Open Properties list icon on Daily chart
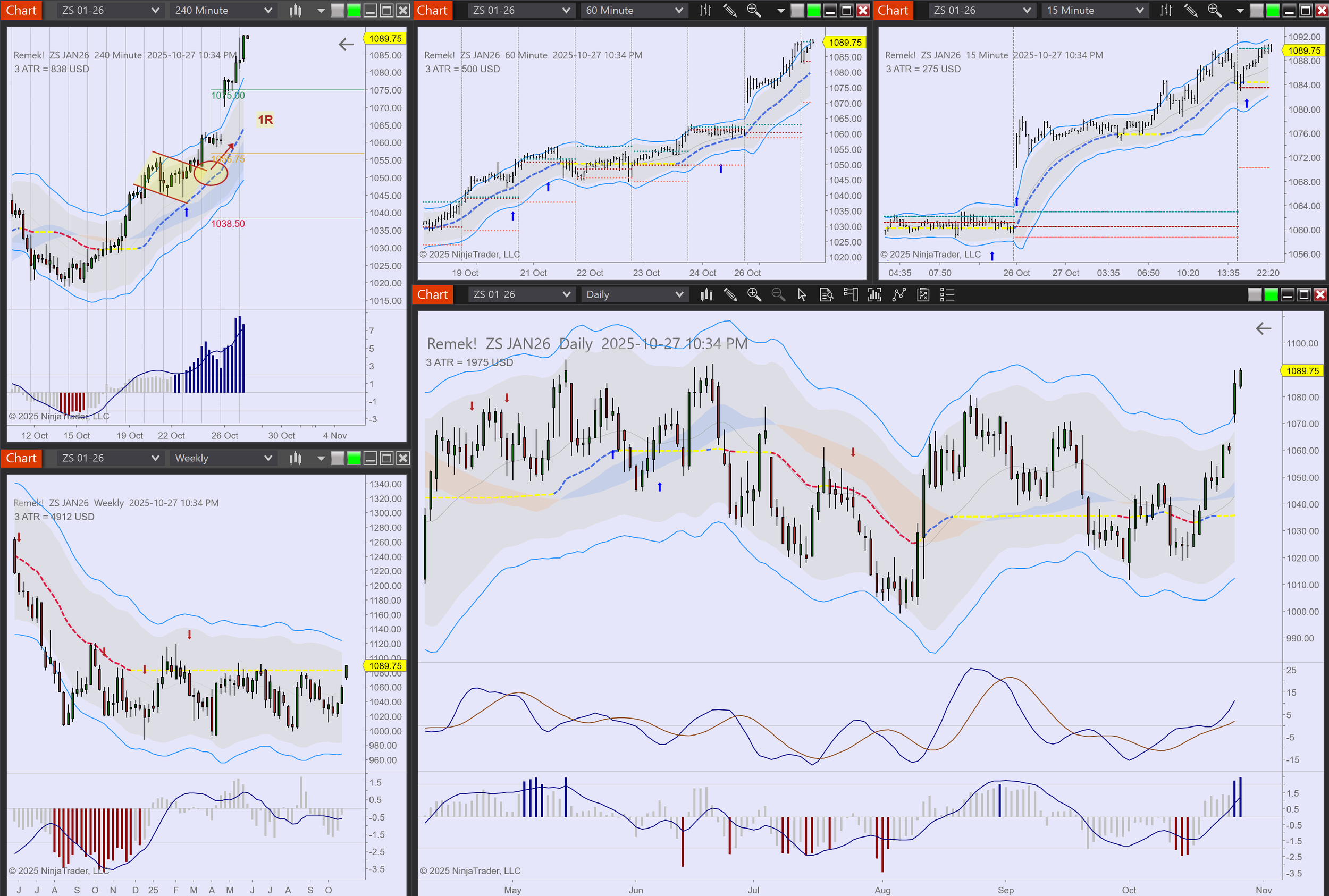Screen dimensions: 1329x896 [947, 294]
